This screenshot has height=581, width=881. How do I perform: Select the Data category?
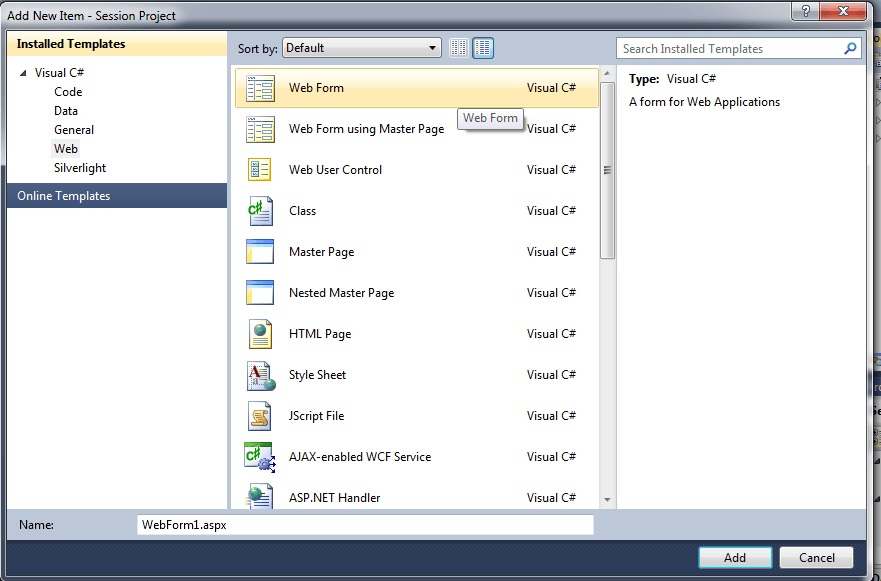click(66, 111)
